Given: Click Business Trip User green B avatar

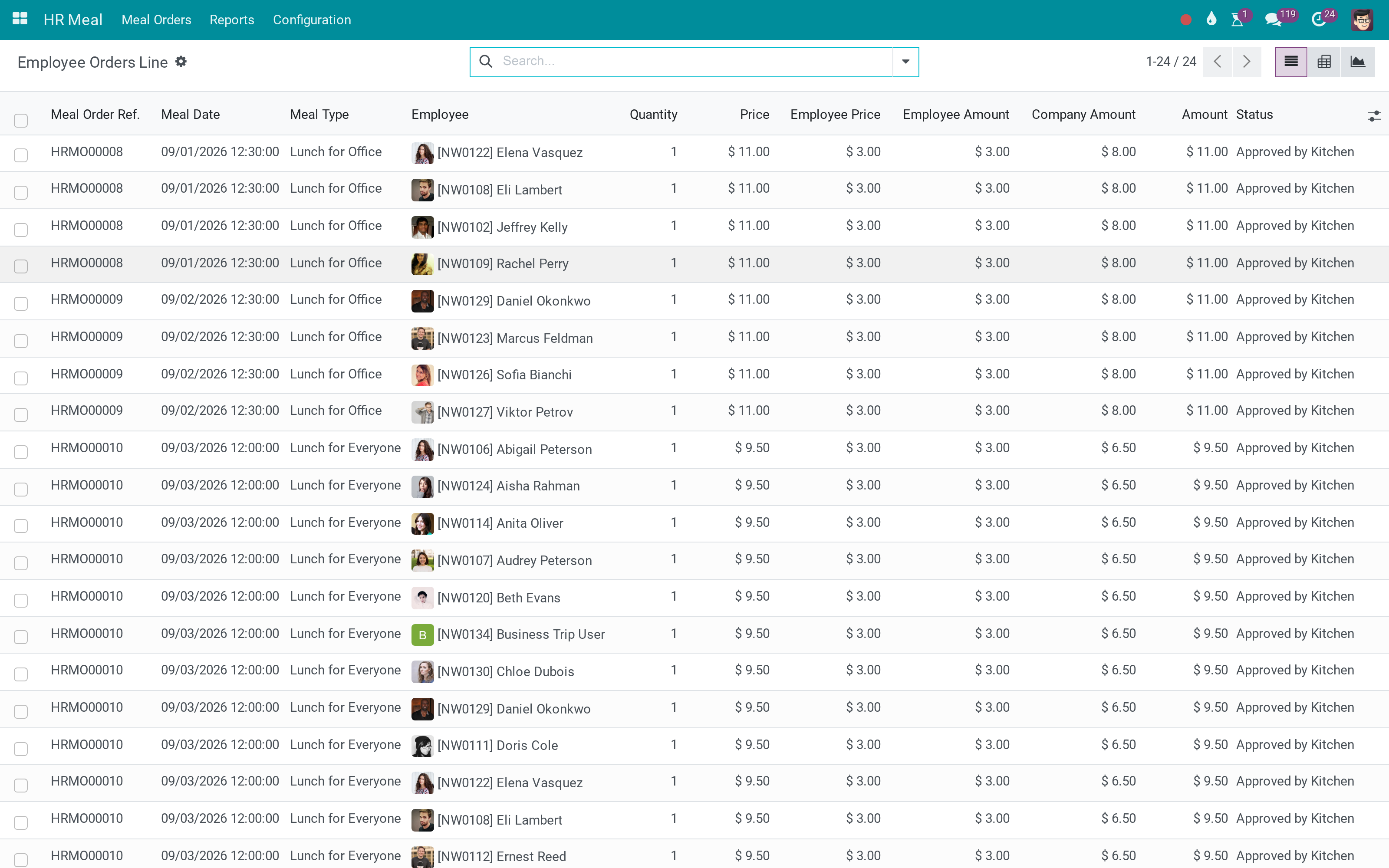Looking at the screenshot, I should click(422, 635).
